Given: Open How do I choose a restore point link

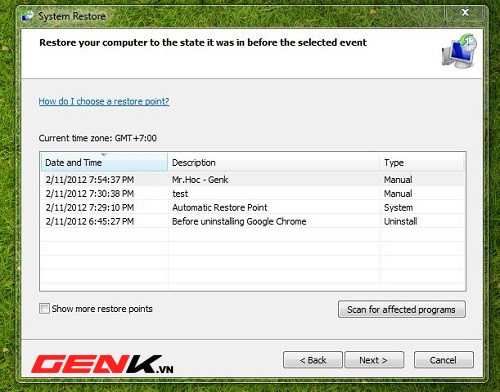Looking at the screenshot, I should [x=104, y=101].
